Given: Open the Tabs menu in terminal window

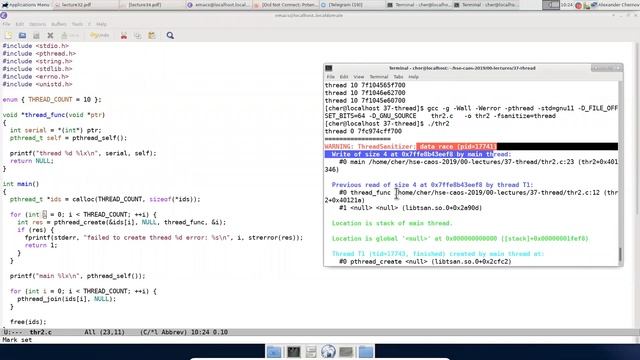Looking at the screenshot, I should [398, 77].
